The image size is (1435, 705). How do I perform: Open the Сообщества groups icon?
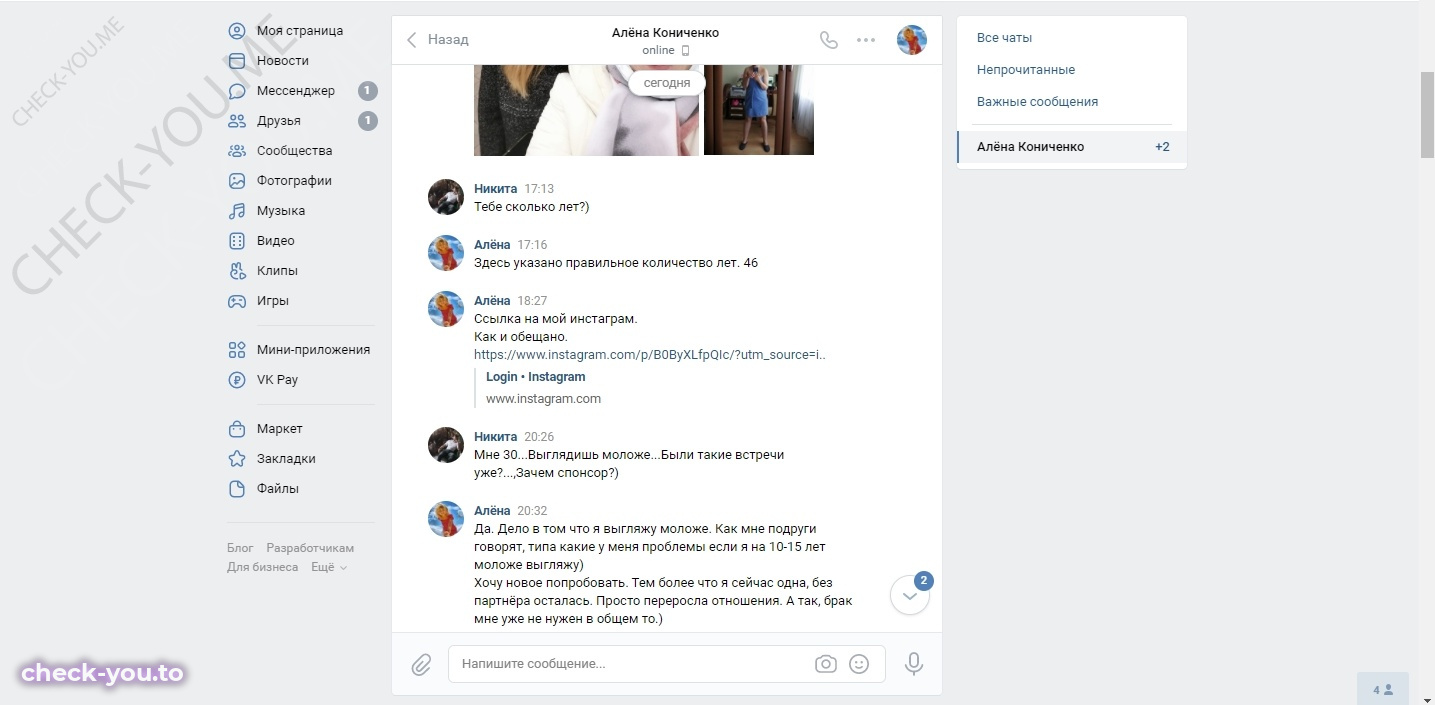coord(237,151)
